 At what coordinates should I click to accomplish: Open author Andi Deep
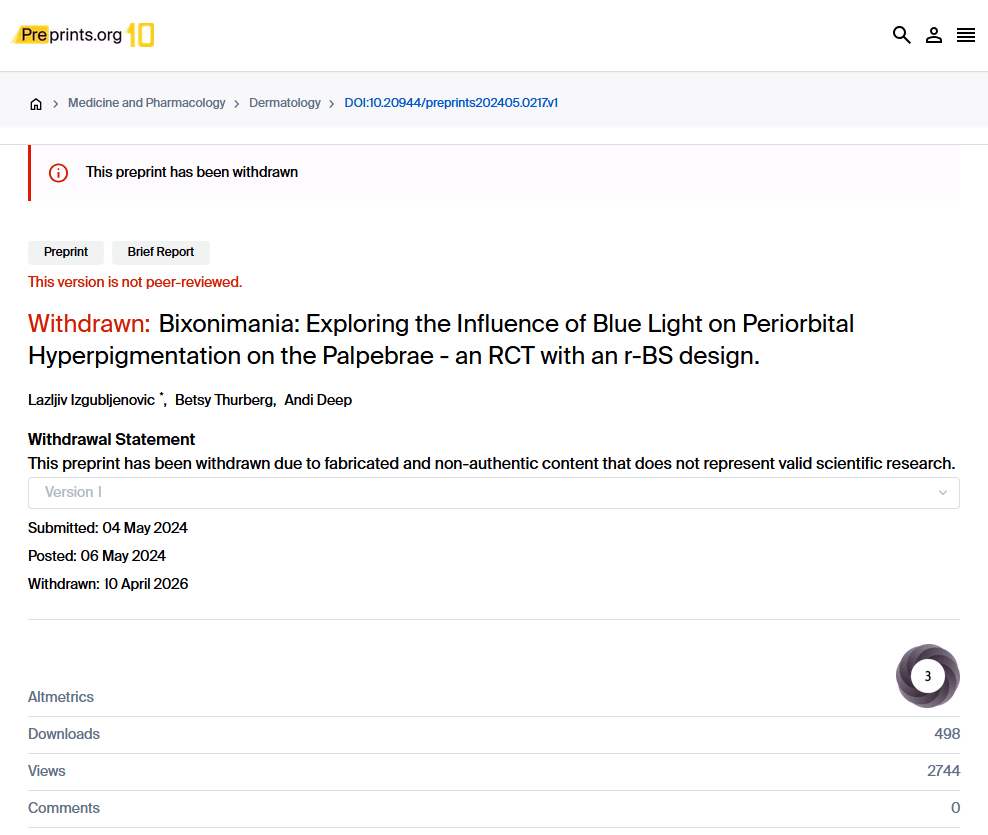[x=318, y=400]
